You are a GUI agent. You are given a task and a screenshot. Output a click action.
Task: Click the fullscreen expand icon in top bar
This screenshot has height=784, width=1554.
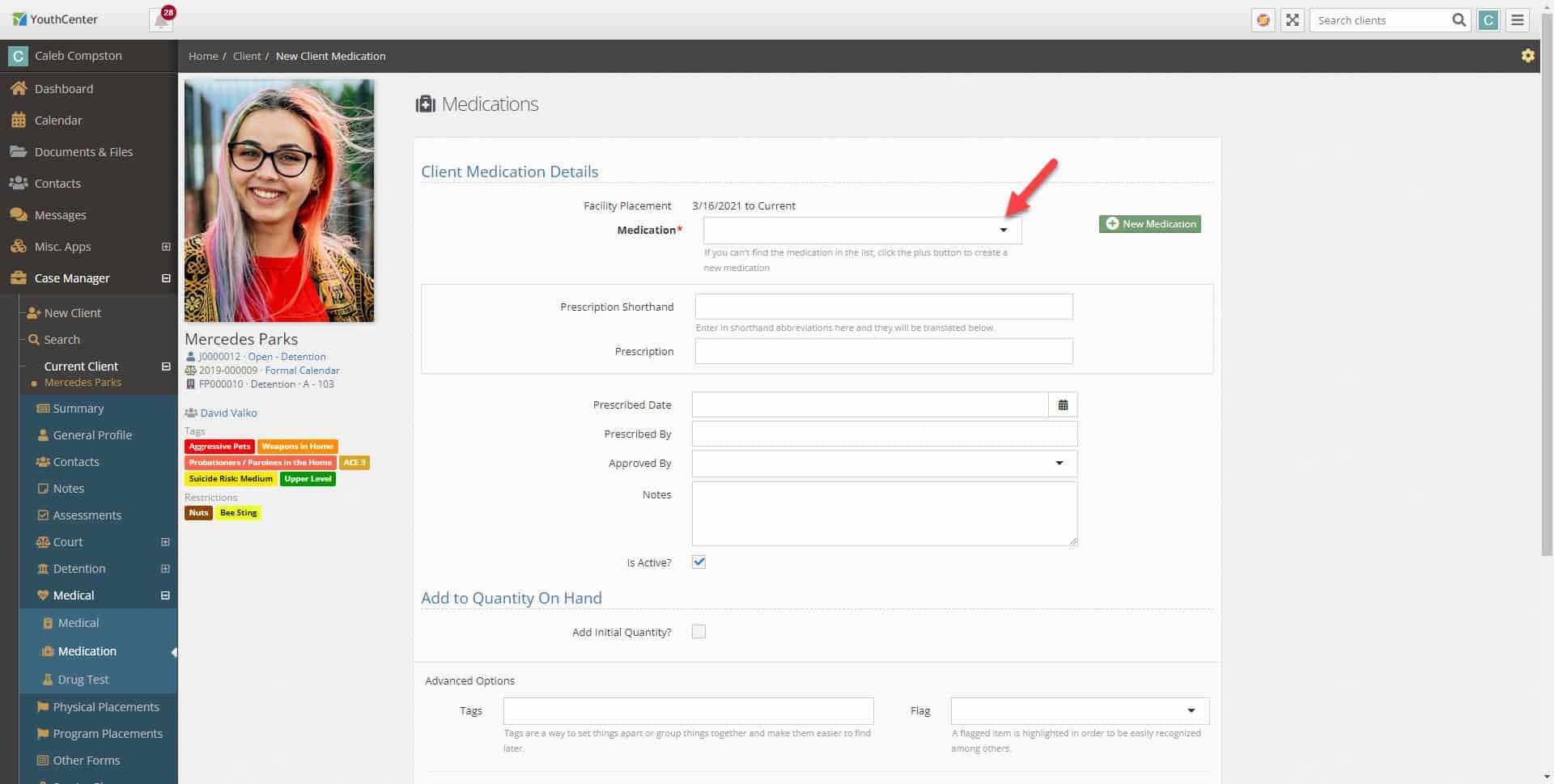1293,20
